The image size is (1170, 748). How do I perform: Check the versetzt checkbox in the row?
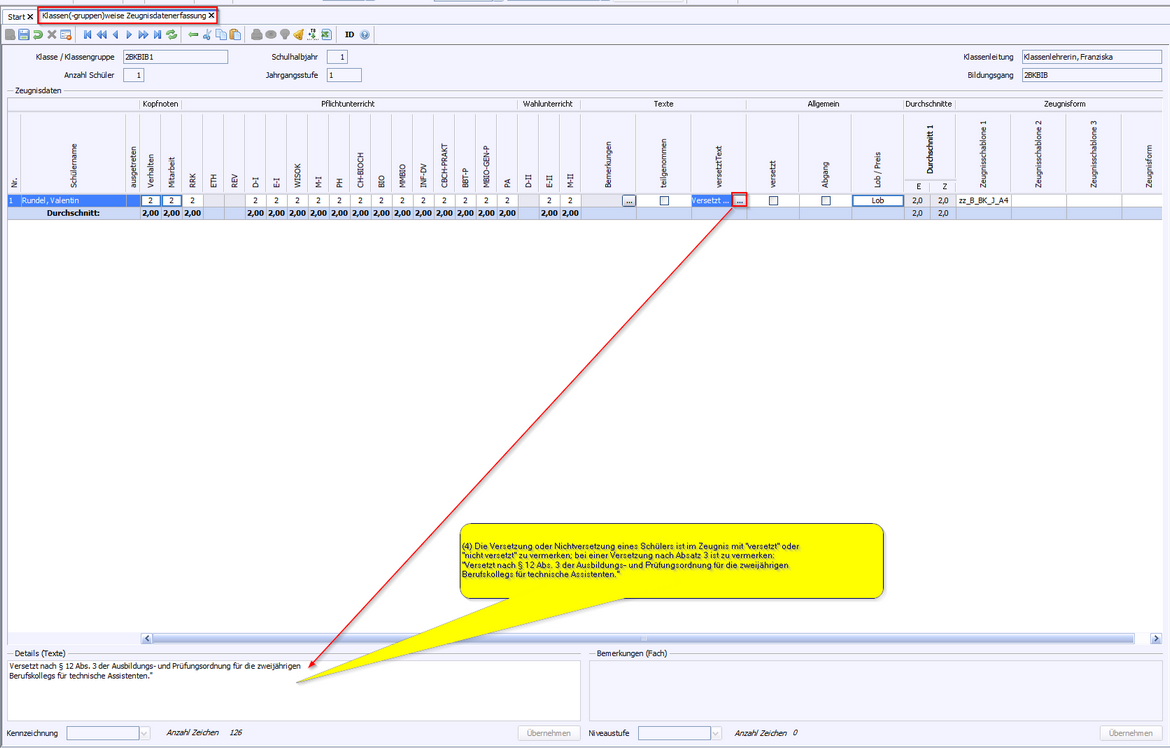(x=773, y=201)
